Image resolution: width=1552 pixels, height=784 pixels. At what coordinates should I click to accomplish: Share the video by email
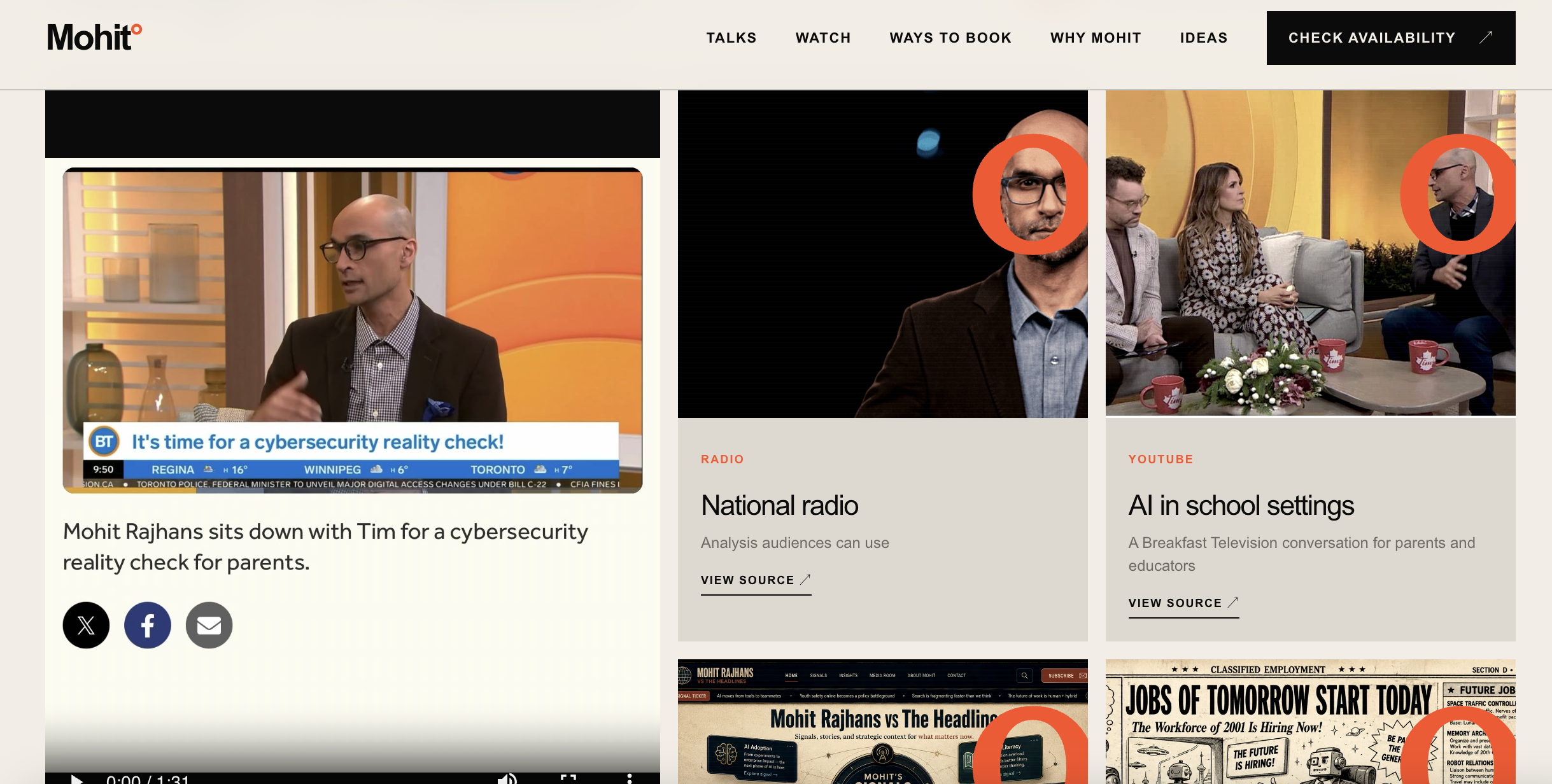pyautogui.click(x=209, y=625)
